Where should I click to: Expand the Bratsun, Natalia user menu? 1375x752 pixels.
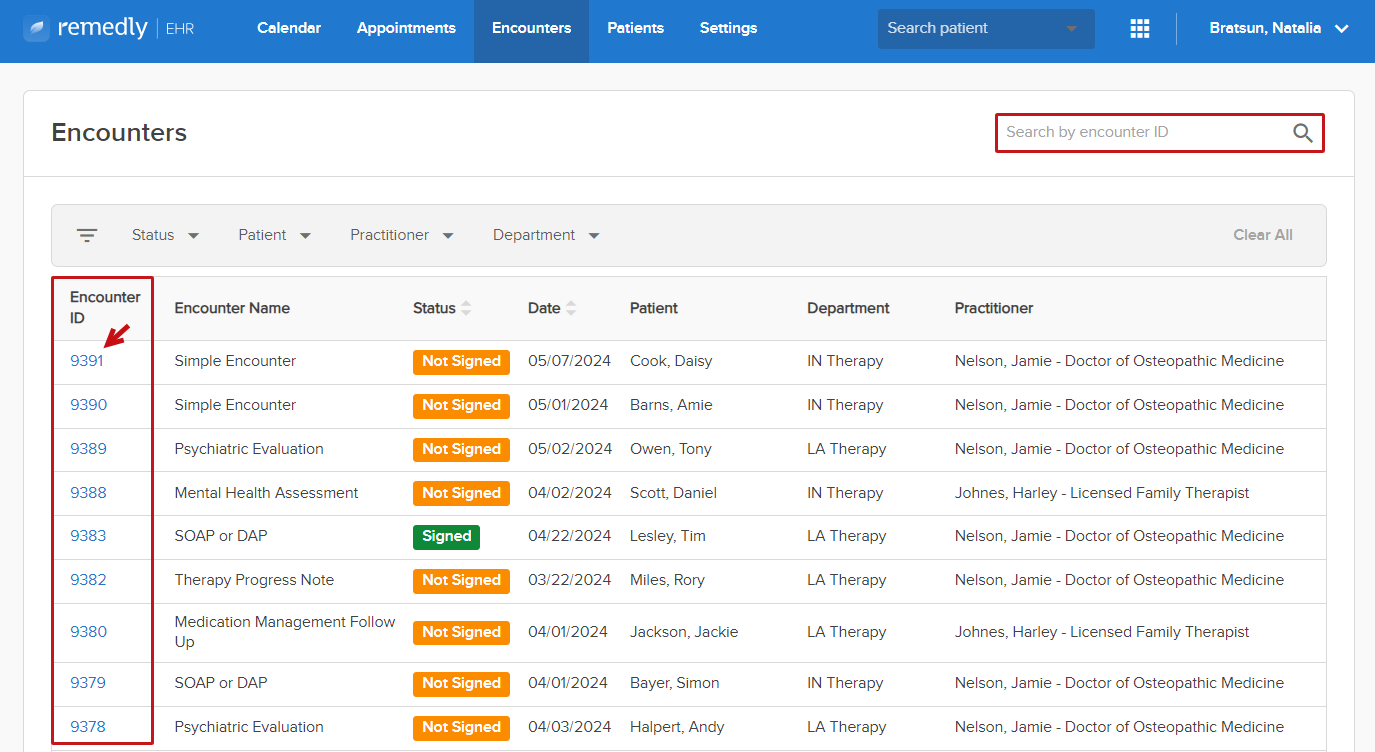tap(1279, 28)
